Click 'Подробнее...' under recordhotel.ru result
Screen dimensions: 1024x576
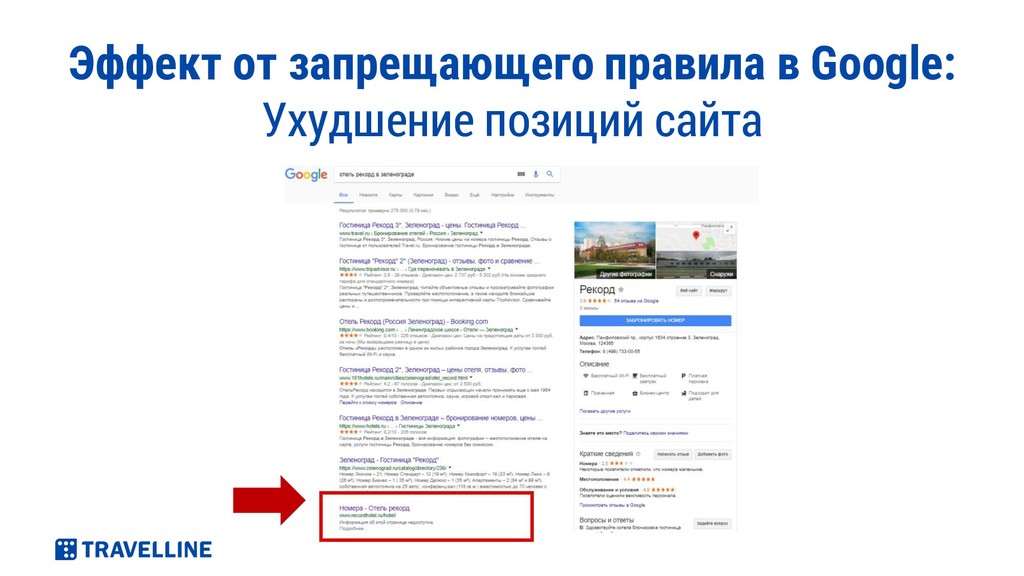[353, 528]
